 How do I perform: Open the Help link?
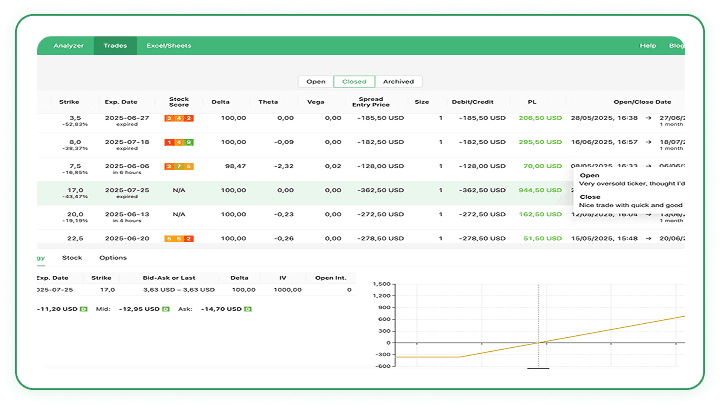tap(648, 45)
